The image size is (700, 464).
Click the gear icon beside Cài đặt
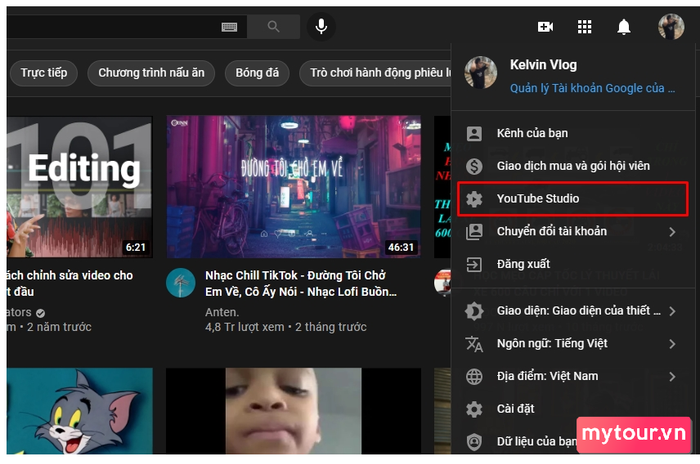[474, 409]
